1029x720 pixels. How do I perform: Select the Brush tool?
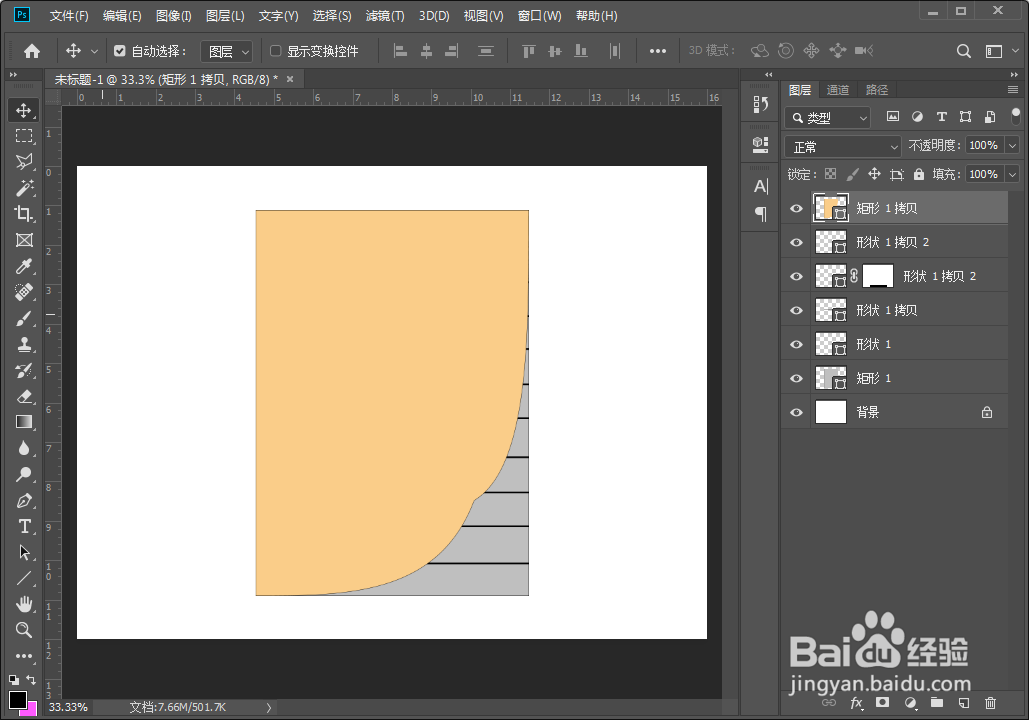pos(24,318)
